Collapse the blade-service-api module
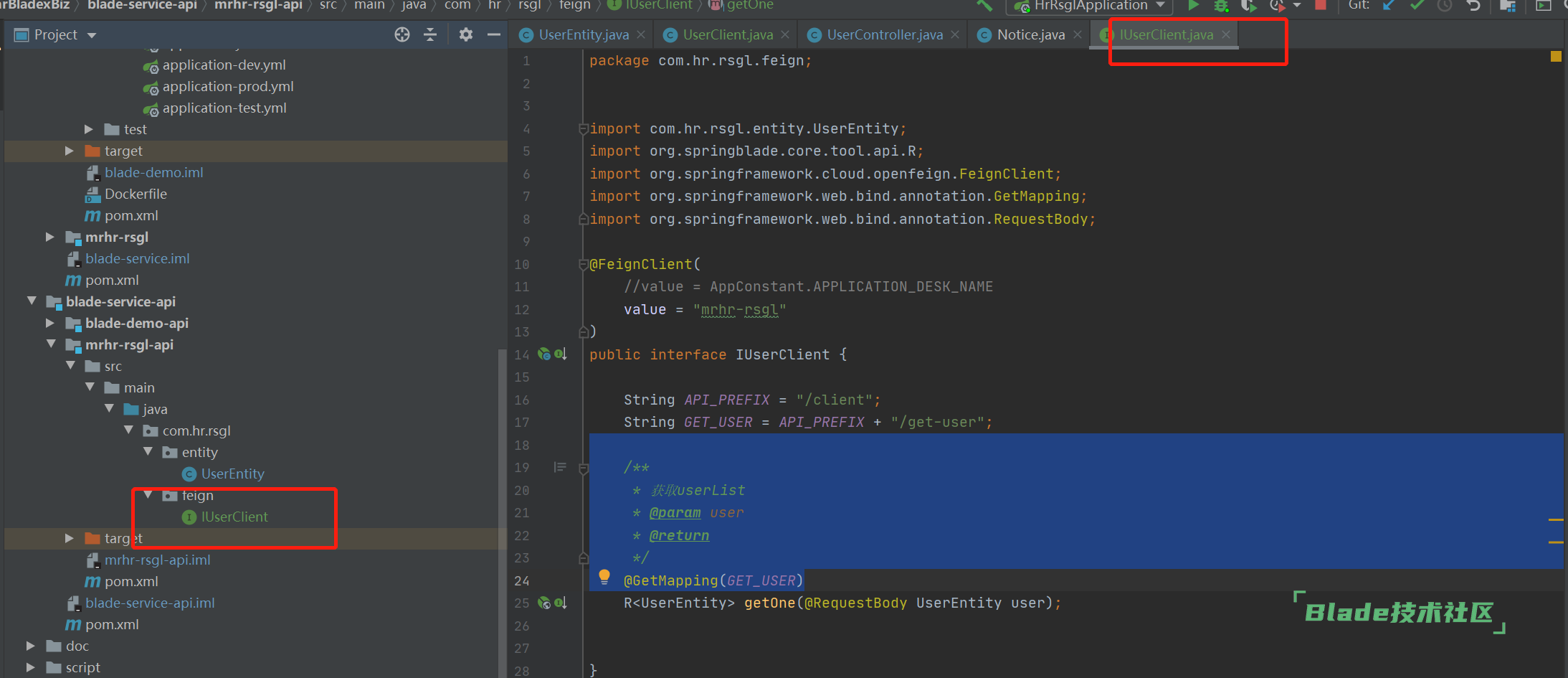Image resolution: width=1568 pixels, height=678 pixels. 32,301
